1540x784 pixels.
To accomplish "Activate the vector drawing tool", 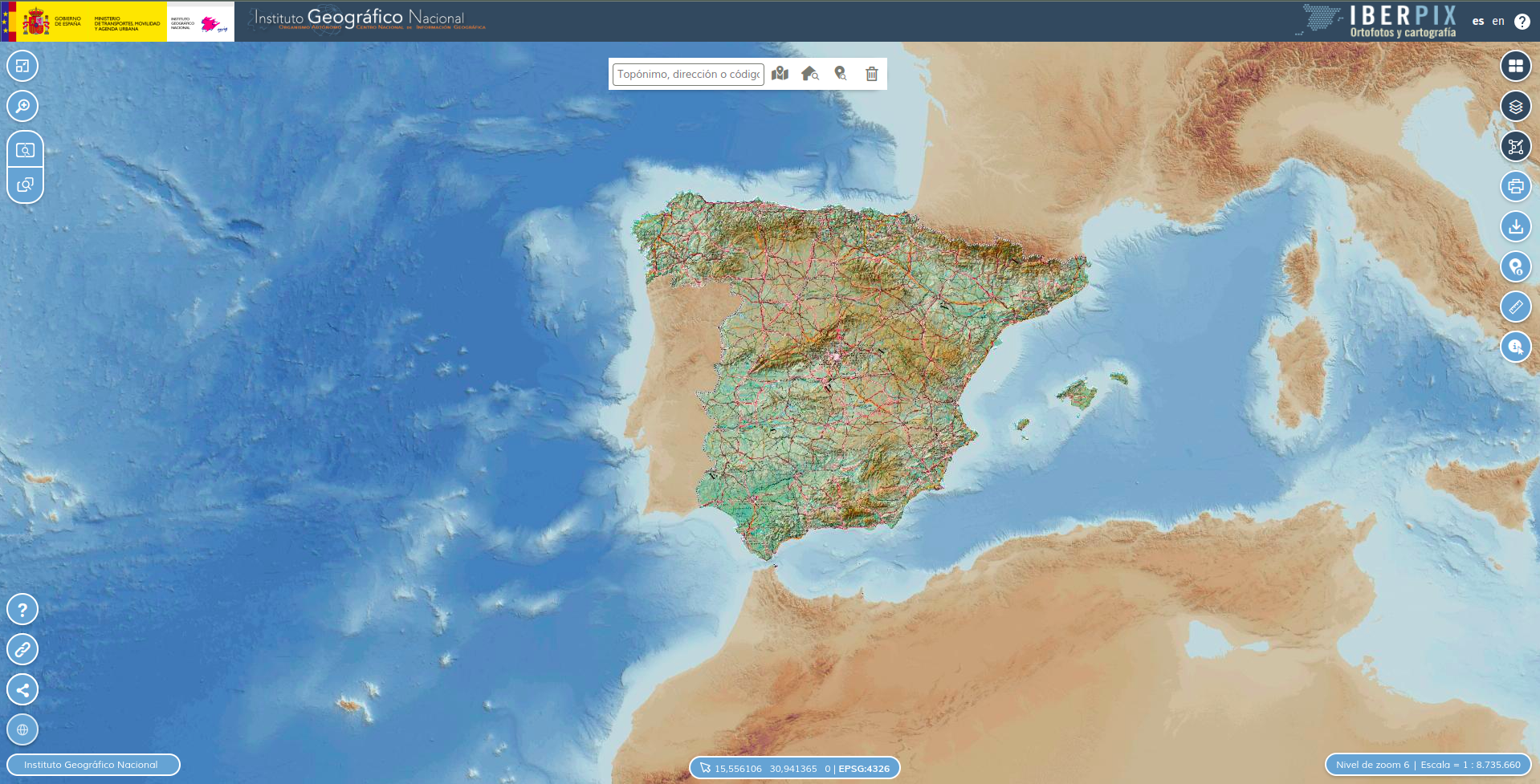I will [1515, 146].
